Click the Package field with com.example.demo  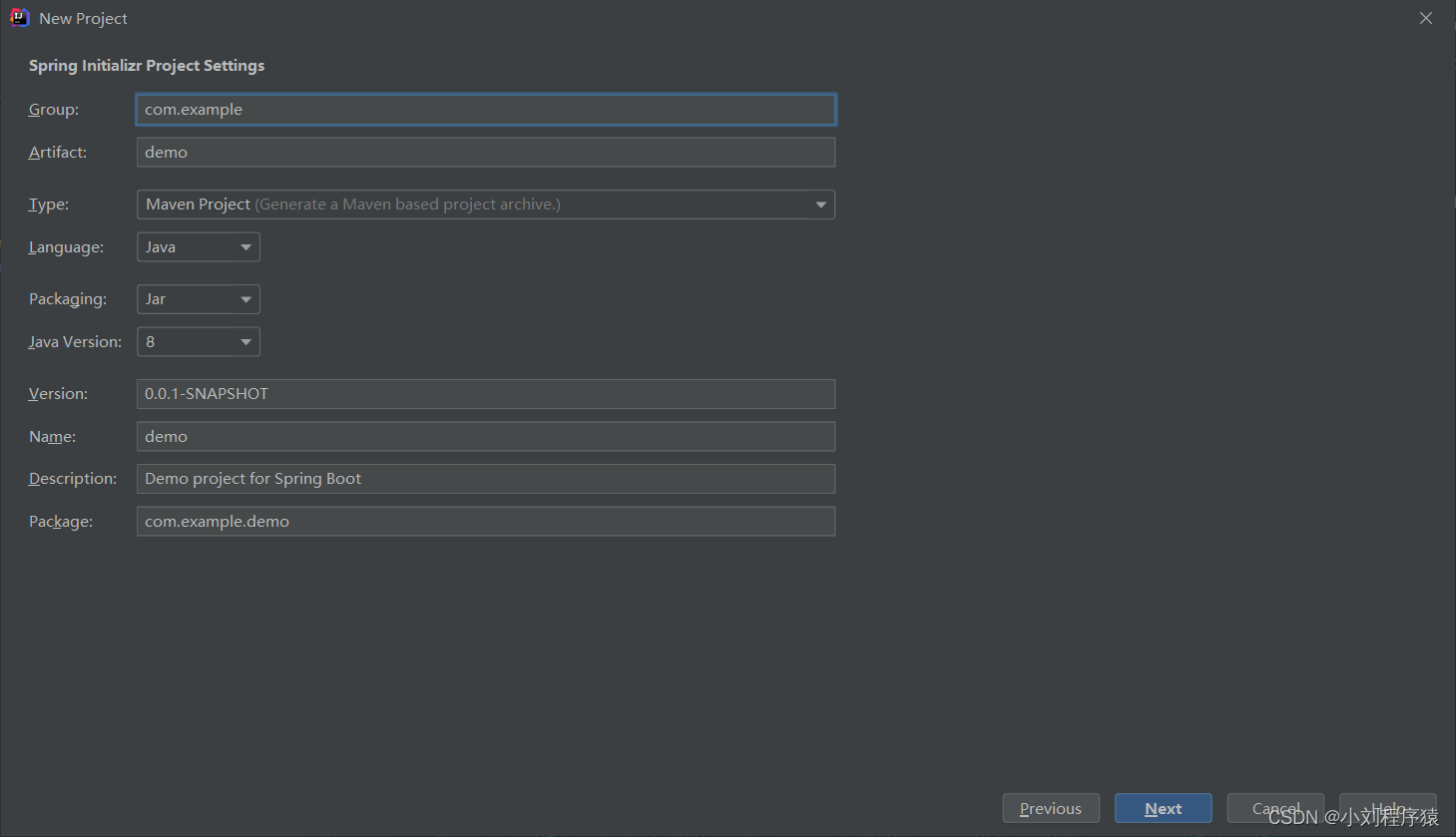[x=486, y=522]
